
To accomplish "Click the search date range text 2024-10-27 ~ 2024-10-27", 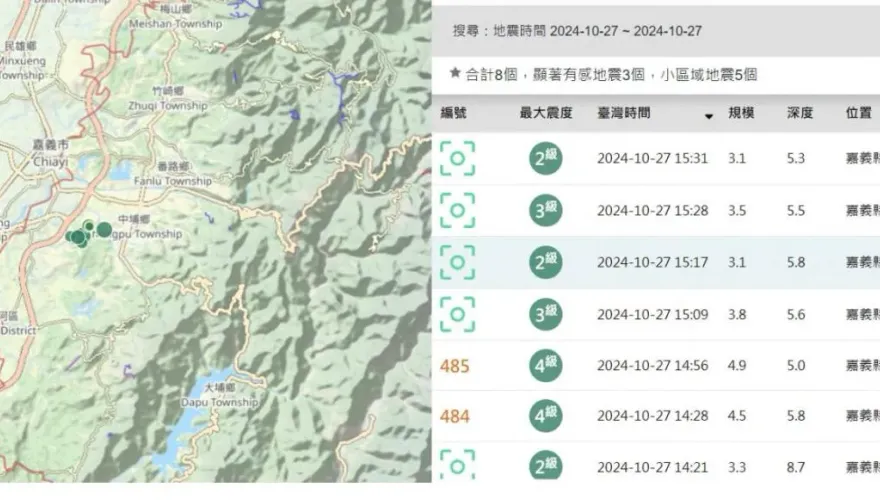I will 626,31.
